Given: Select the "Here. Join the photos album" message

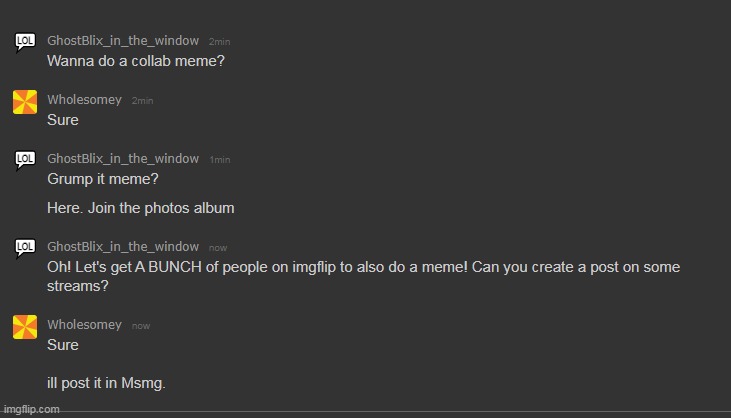Looking at the screenshot, I should pyautogui.click(x=140, y=208).
